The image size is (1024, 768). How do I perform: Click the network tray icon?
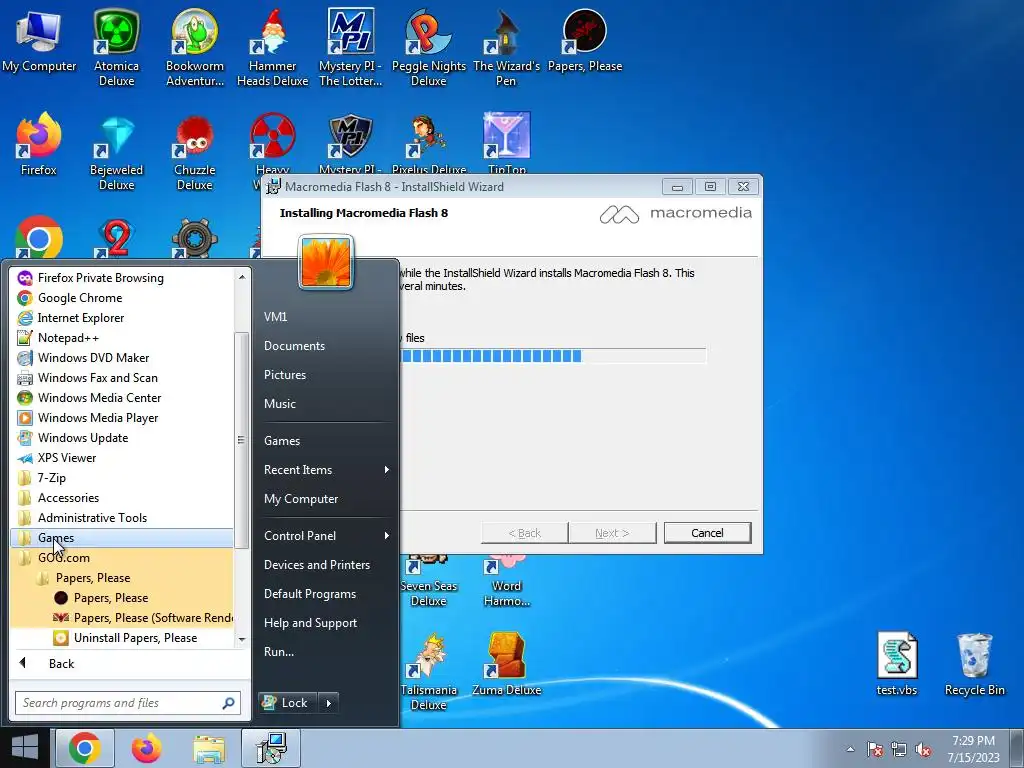click(899, 749)
